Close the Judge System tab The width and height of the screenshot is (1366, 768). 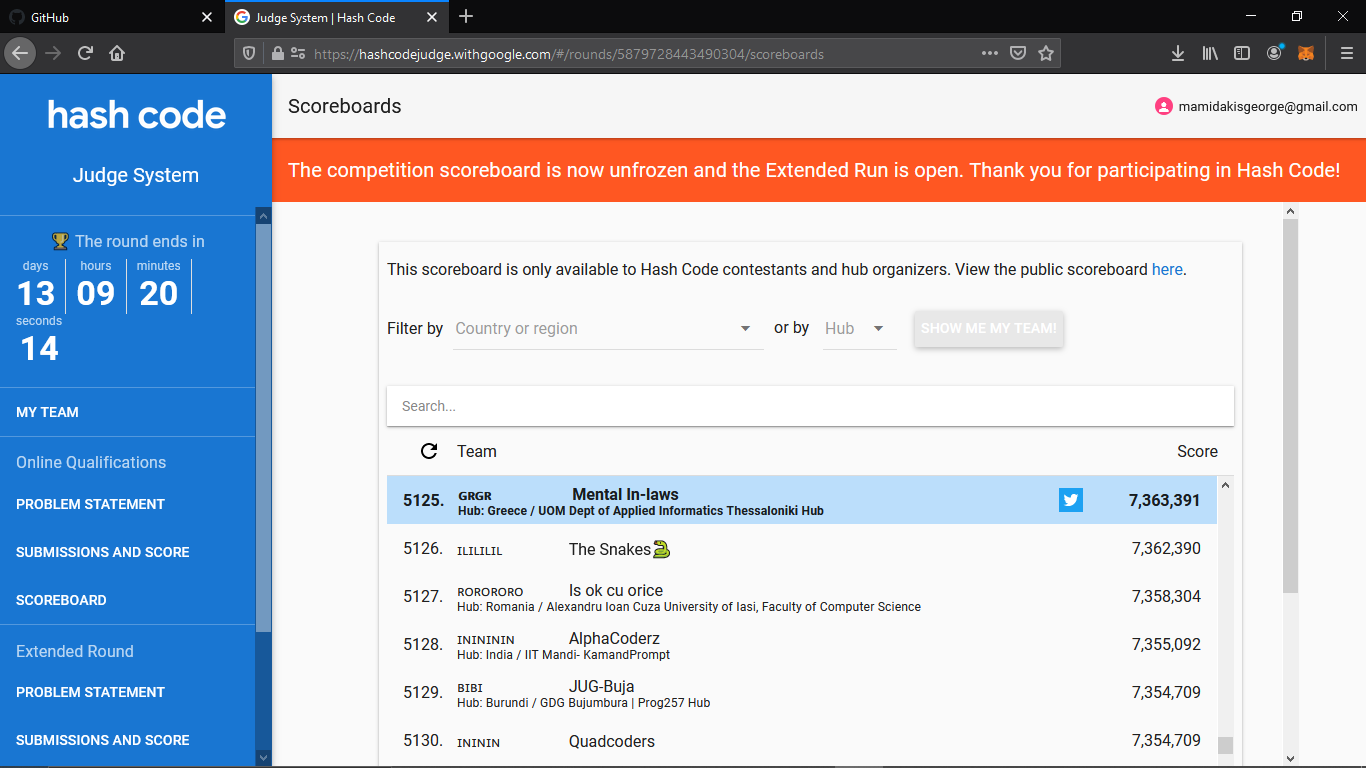coord(433,18)
